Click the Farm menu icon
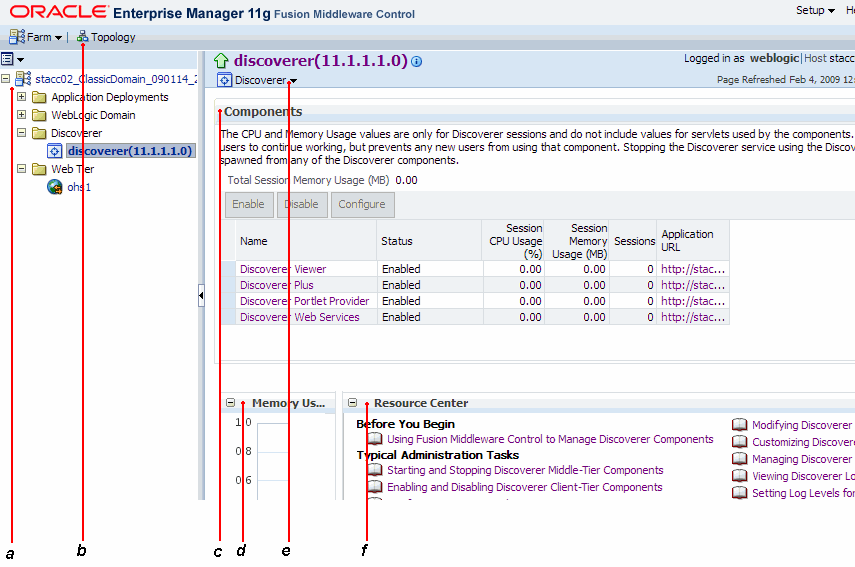Image resolution: width=855 pixels, height=567 pixels. (x=17, y=37)
